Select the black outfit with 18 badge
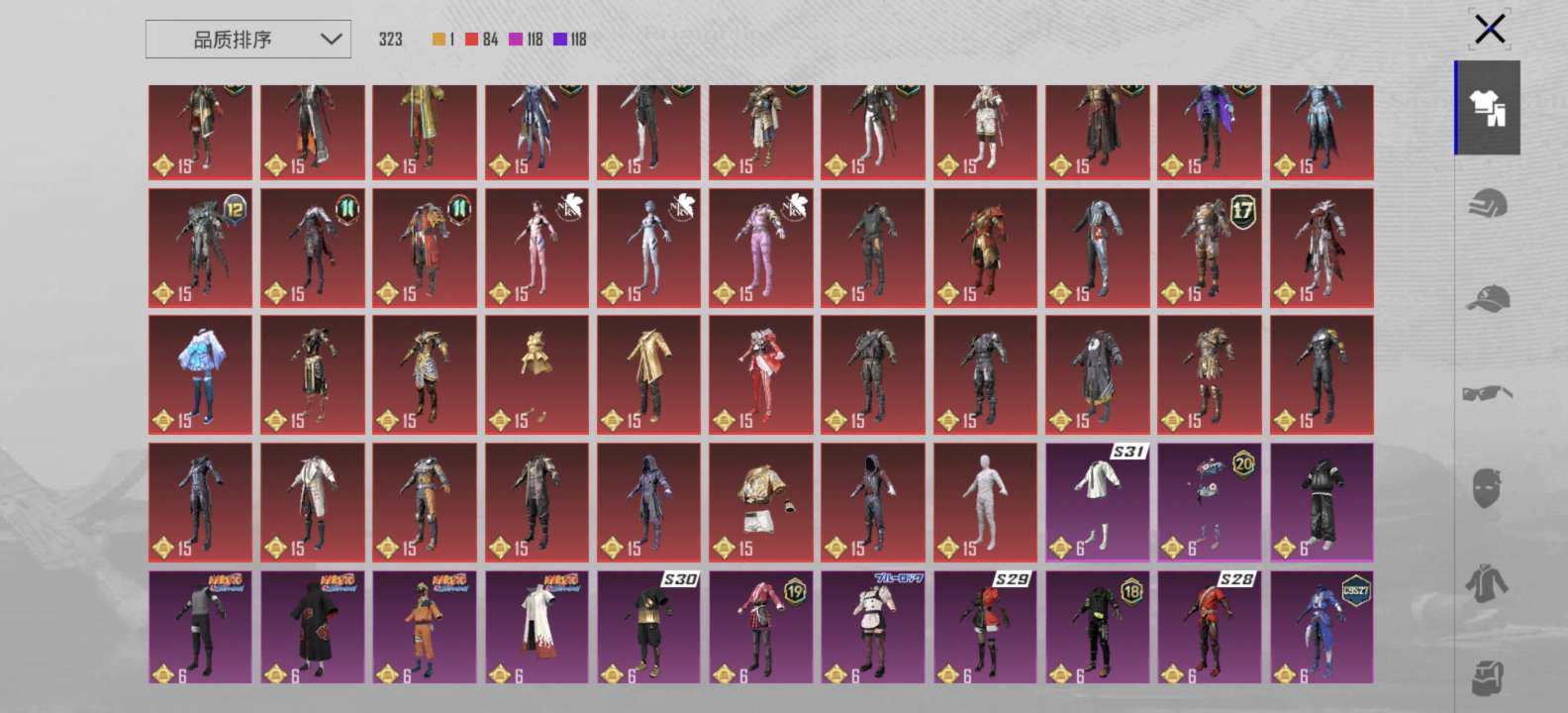This screenshot has width=1568, height=713. click(x=1098, y=628)
